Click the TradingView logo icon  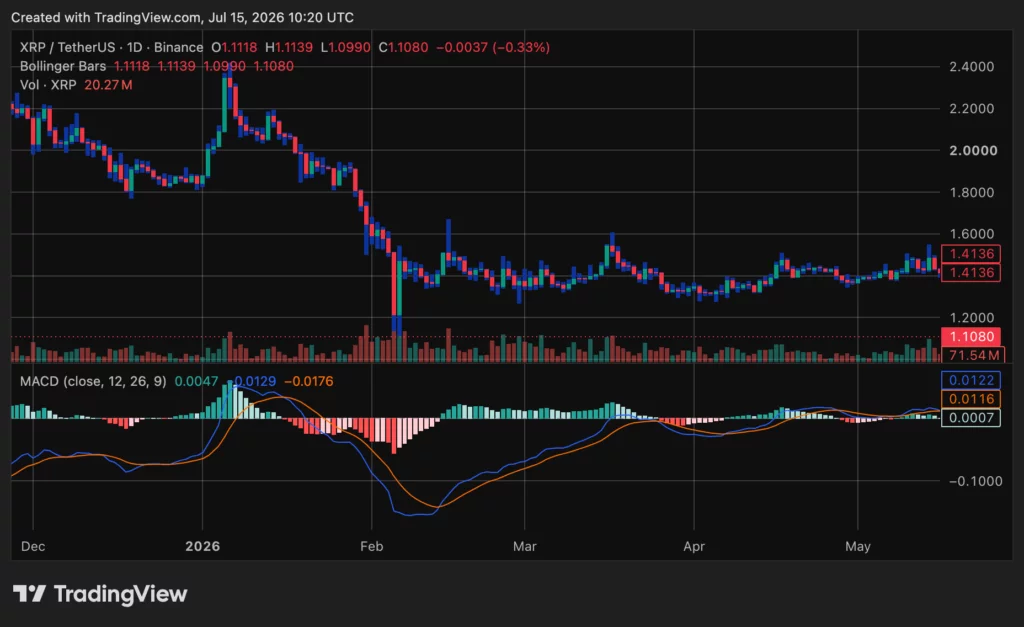(x=29, y=594)
